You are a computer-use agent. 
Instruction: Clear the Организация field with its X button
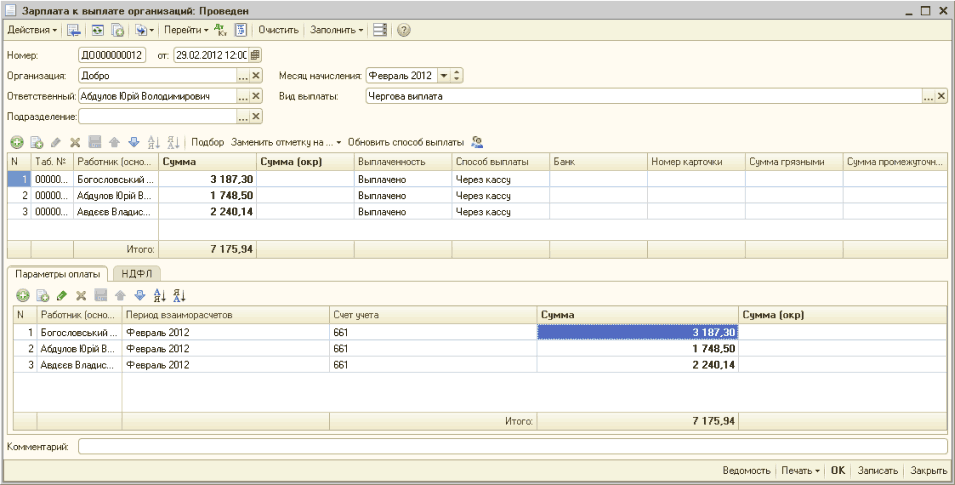(255, 76)
